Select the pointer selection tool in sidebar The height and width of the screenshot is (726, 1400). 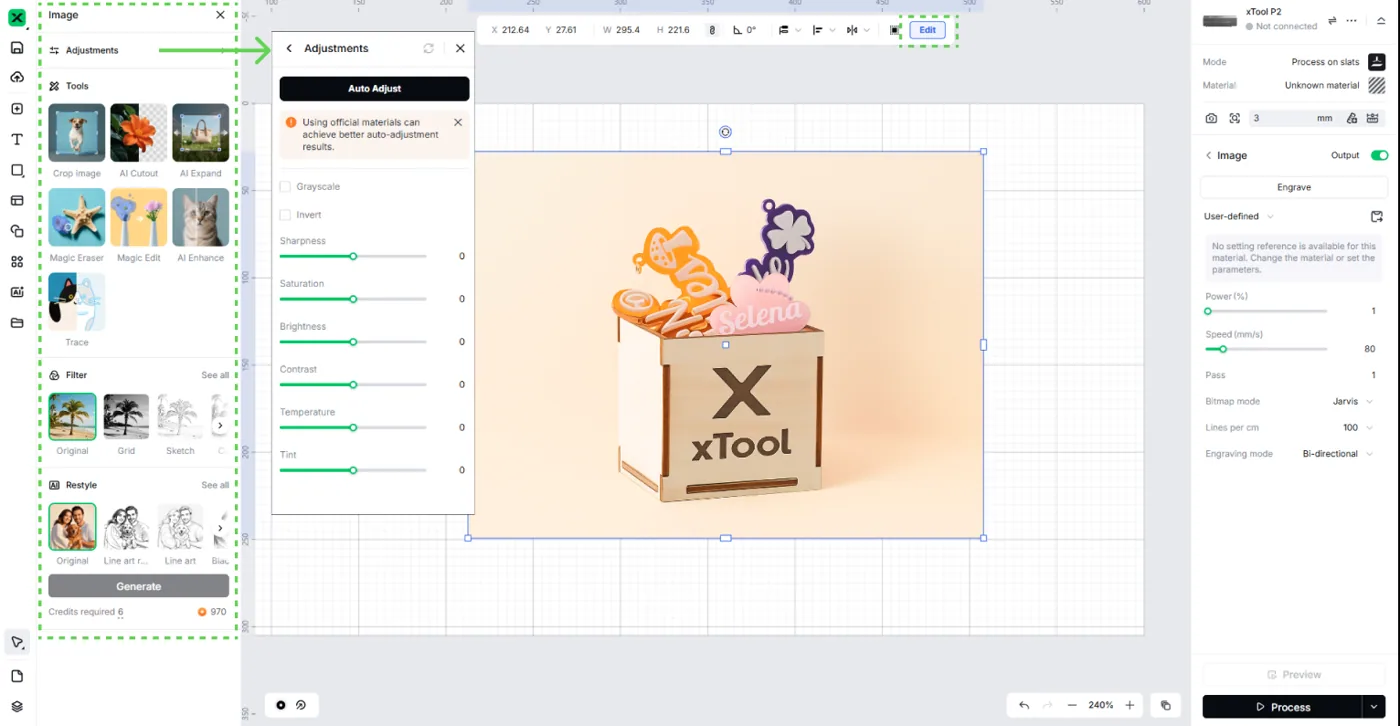coord(17,642)
